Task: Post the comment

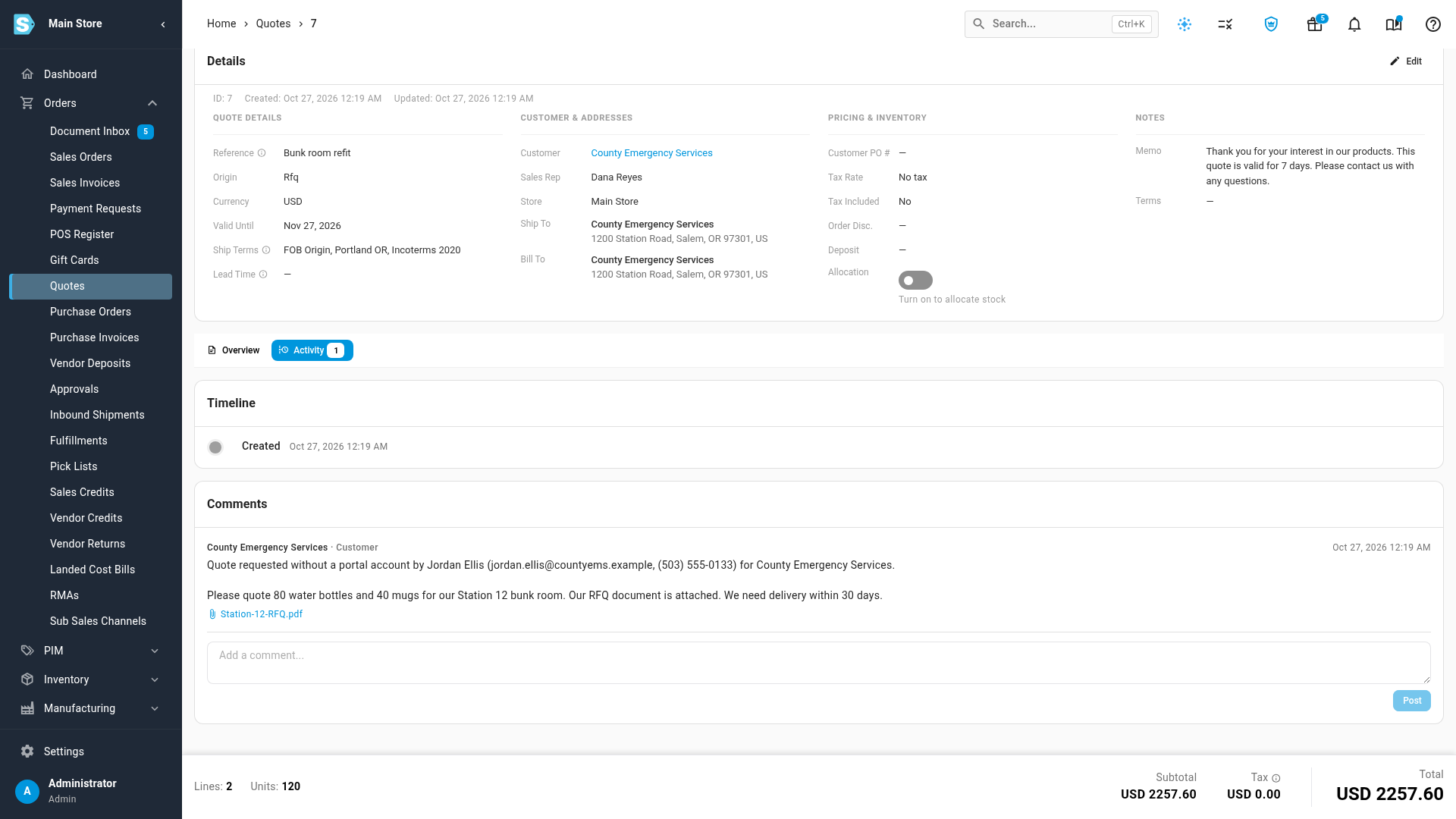Action: click(1411, 701)
